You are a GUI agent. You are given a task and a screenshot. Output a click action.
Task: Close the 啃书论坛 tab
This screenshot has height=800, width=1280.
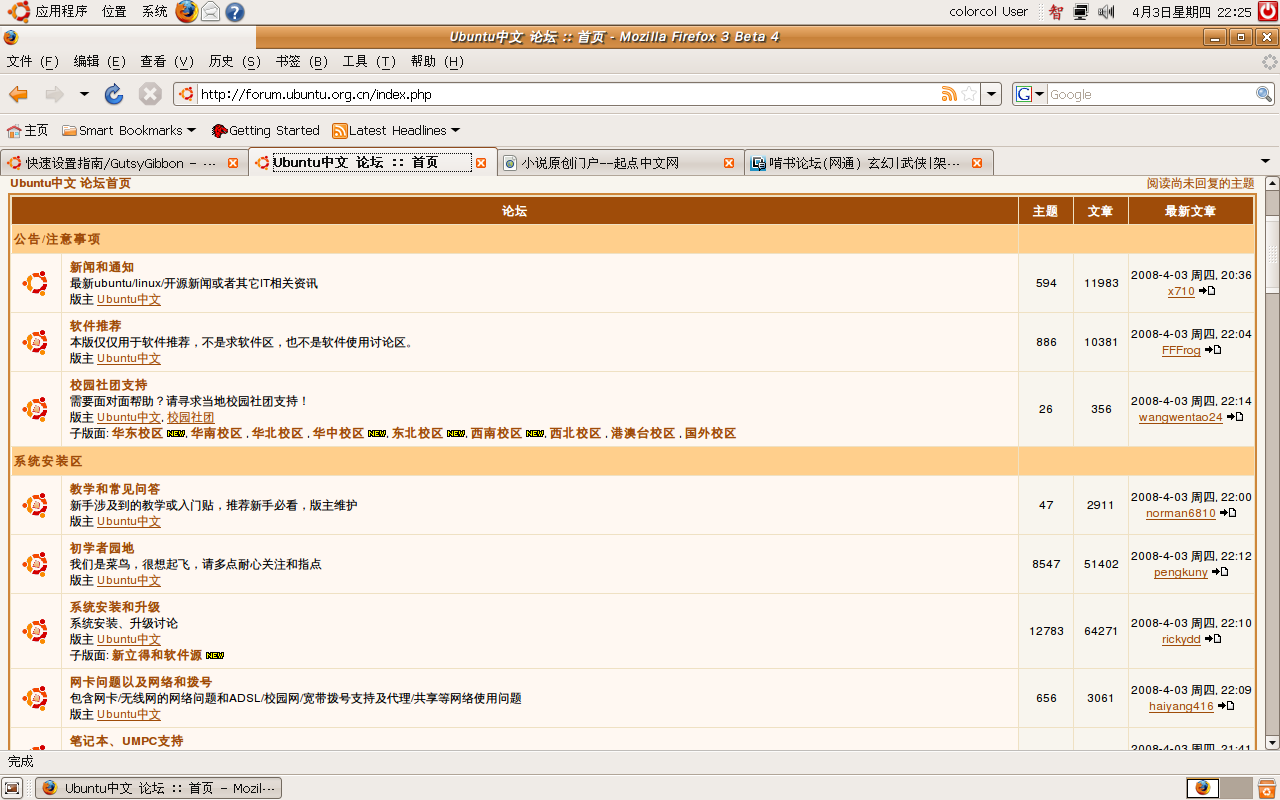tap(977, 163)
